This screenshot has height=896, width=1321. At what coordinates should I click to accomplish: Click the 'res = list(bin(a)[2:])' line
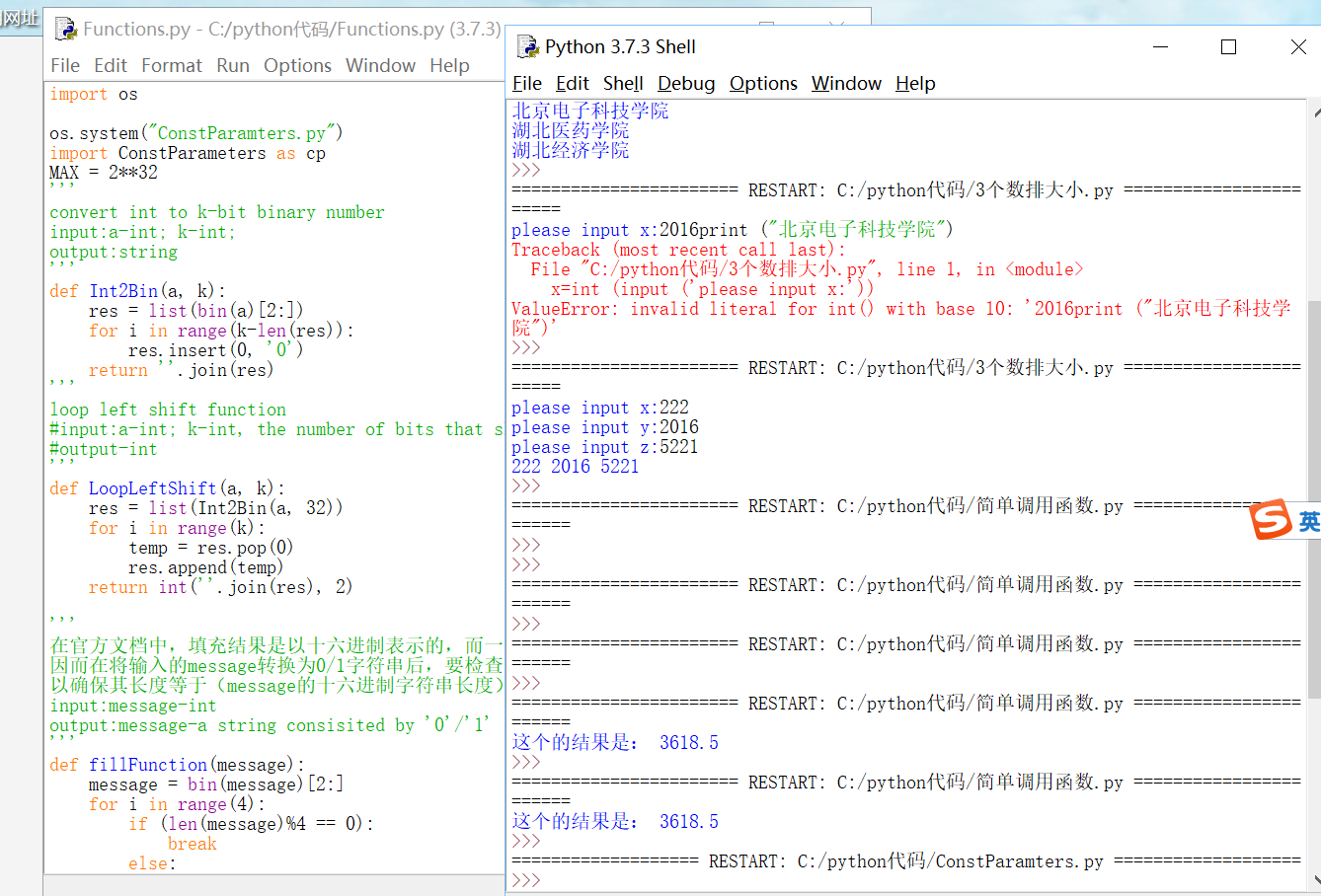[196, 311]
